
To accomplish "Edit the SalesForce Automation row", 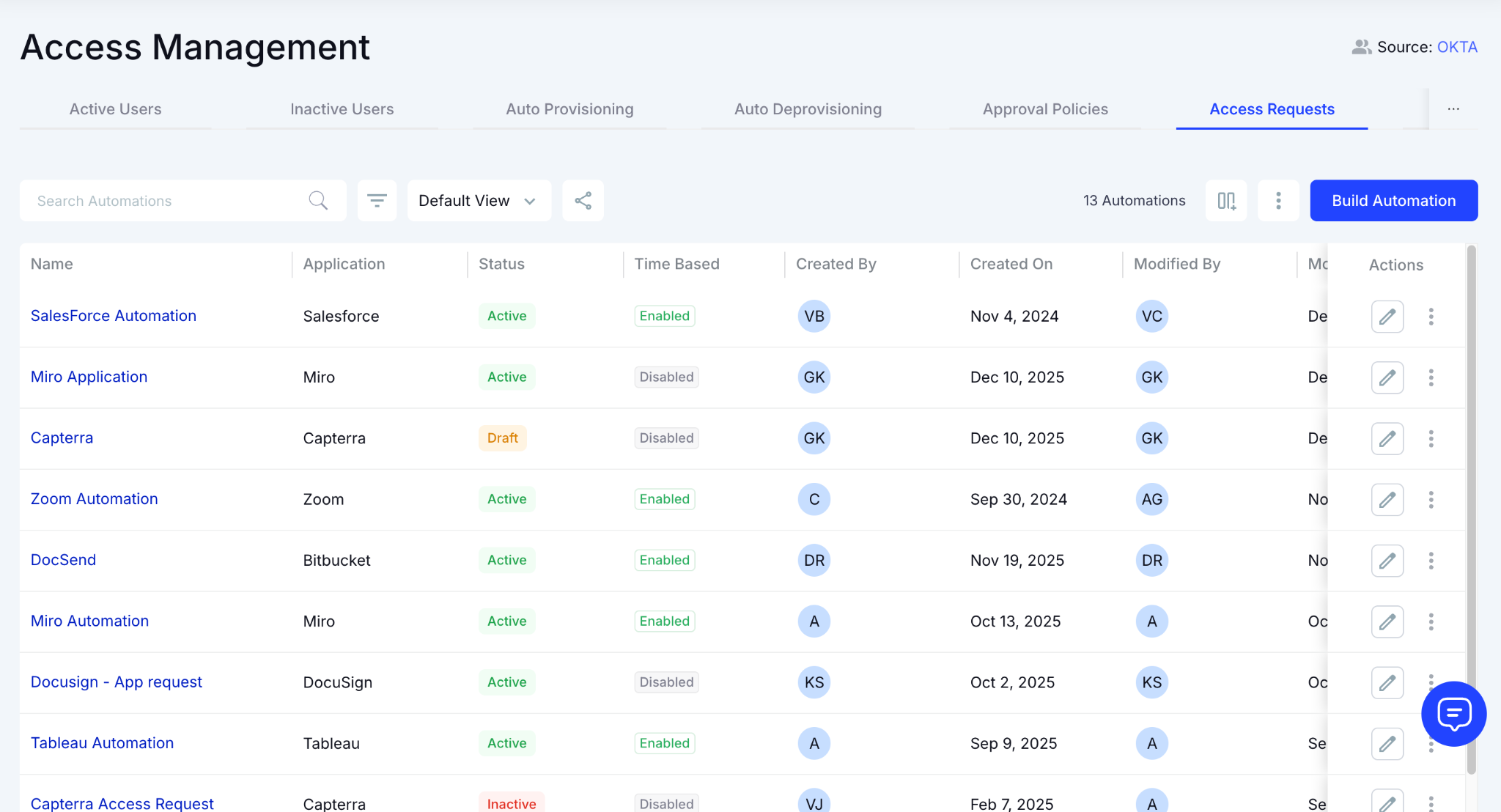I will click(x=1387, y=317).
